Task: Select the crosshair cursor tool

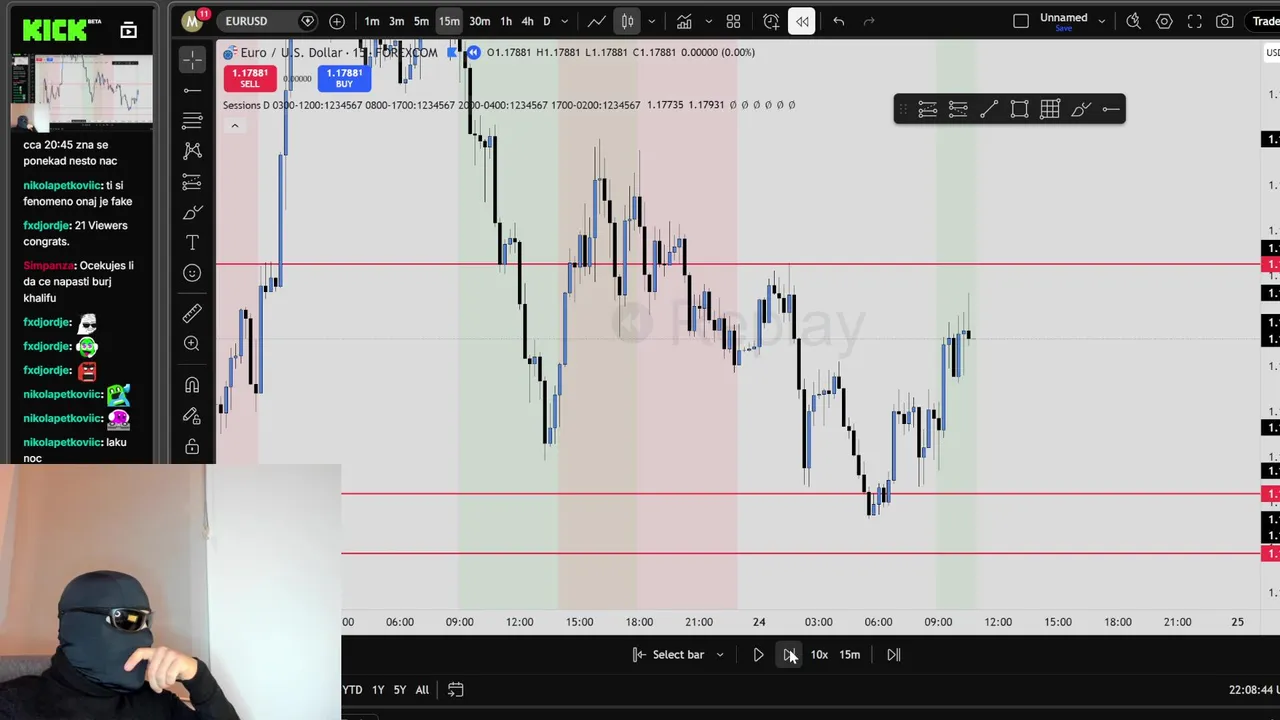Action: pyautogui.click(x=193, y=60)
